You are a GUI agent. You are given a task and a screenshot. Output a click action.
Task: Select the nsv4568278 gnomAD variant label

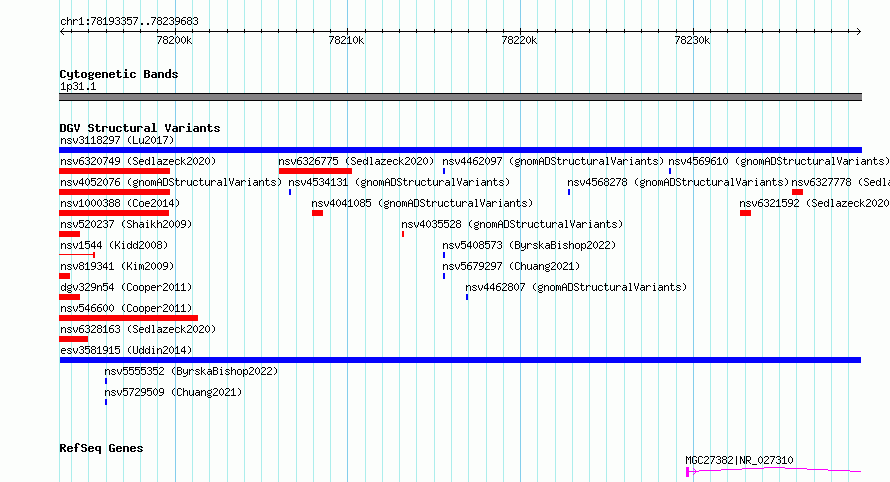(678, 182)
